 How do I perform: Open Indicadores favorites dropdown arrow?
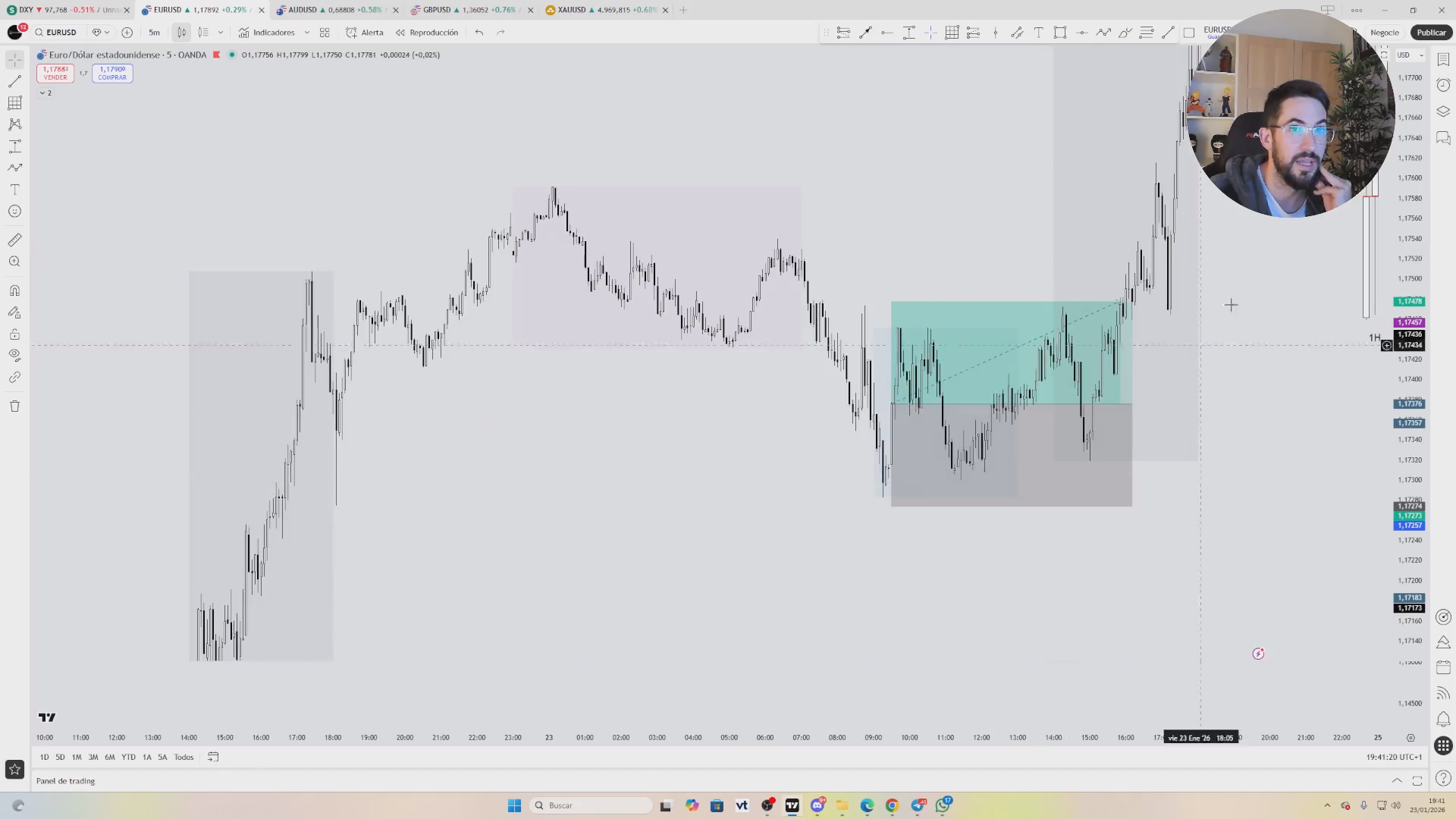tap(307, 33)
